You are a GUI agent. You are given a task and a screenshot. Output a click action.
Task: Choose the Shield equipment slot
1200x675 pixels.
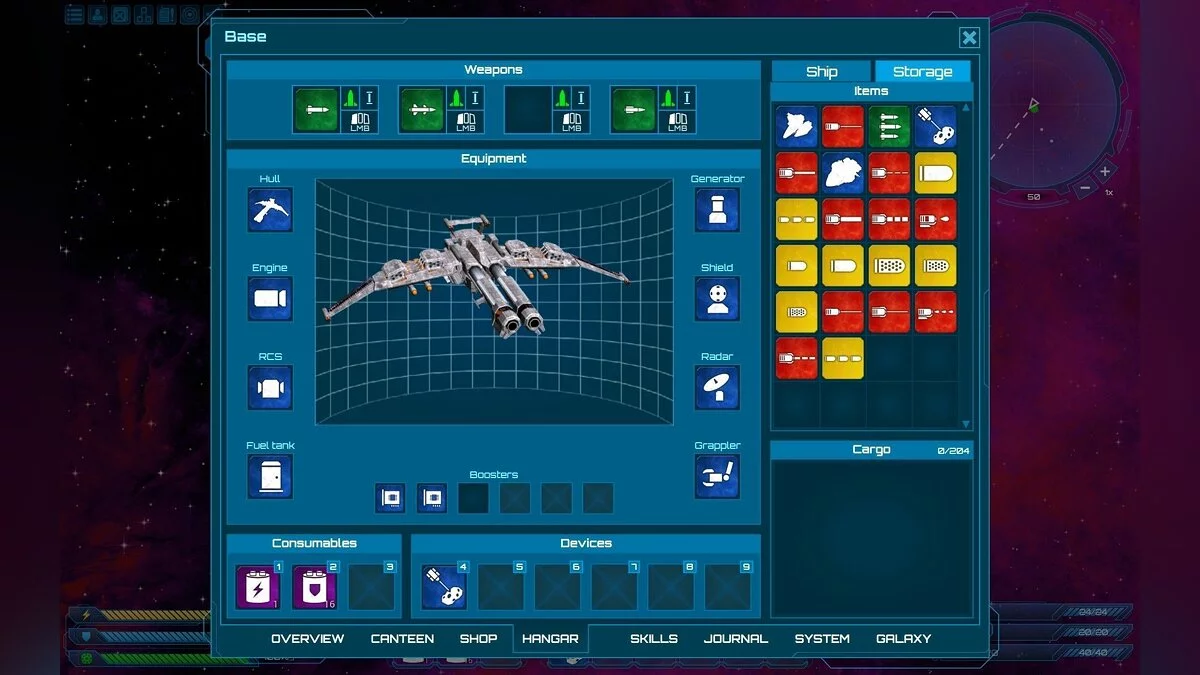pos(717,299)
